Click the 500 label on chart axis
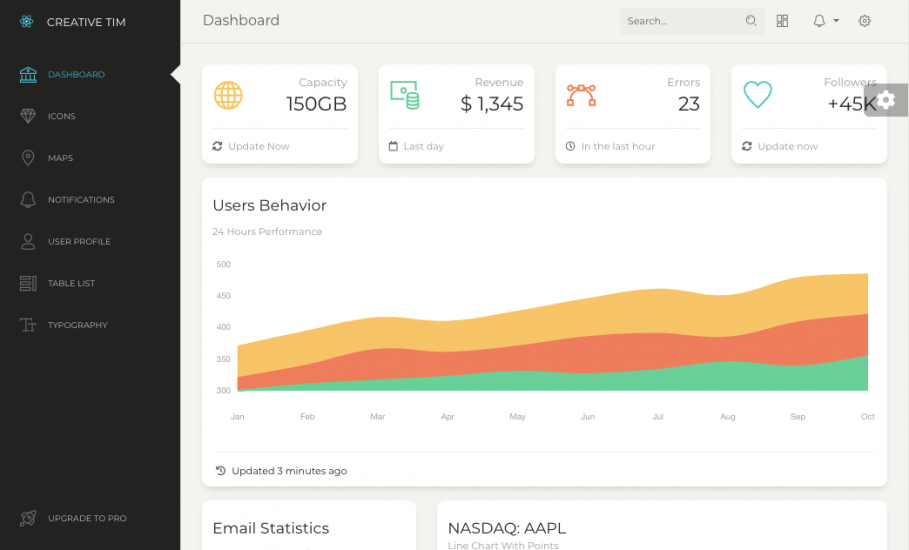 223,264
